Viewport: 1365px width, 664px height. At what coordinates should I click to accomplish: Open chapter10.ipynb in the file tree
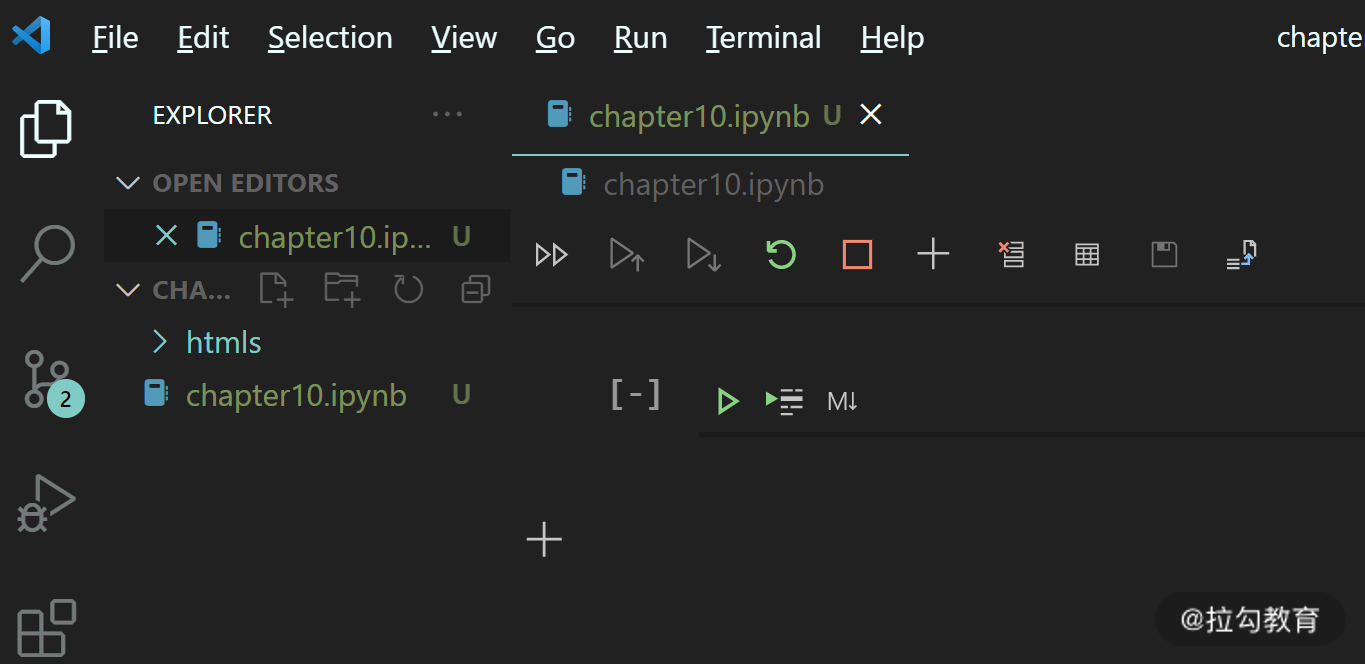(x=296, y=395)
